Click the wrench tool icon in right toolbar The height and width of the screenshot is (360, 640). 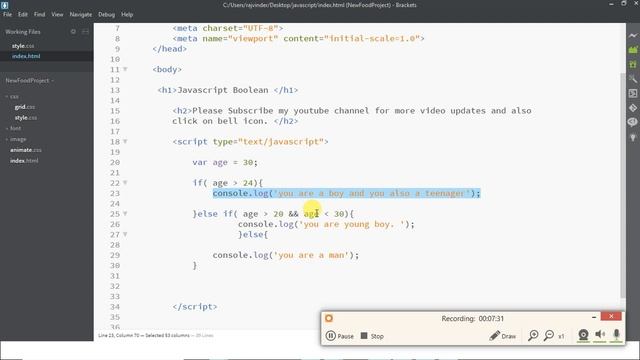(633, 78)
